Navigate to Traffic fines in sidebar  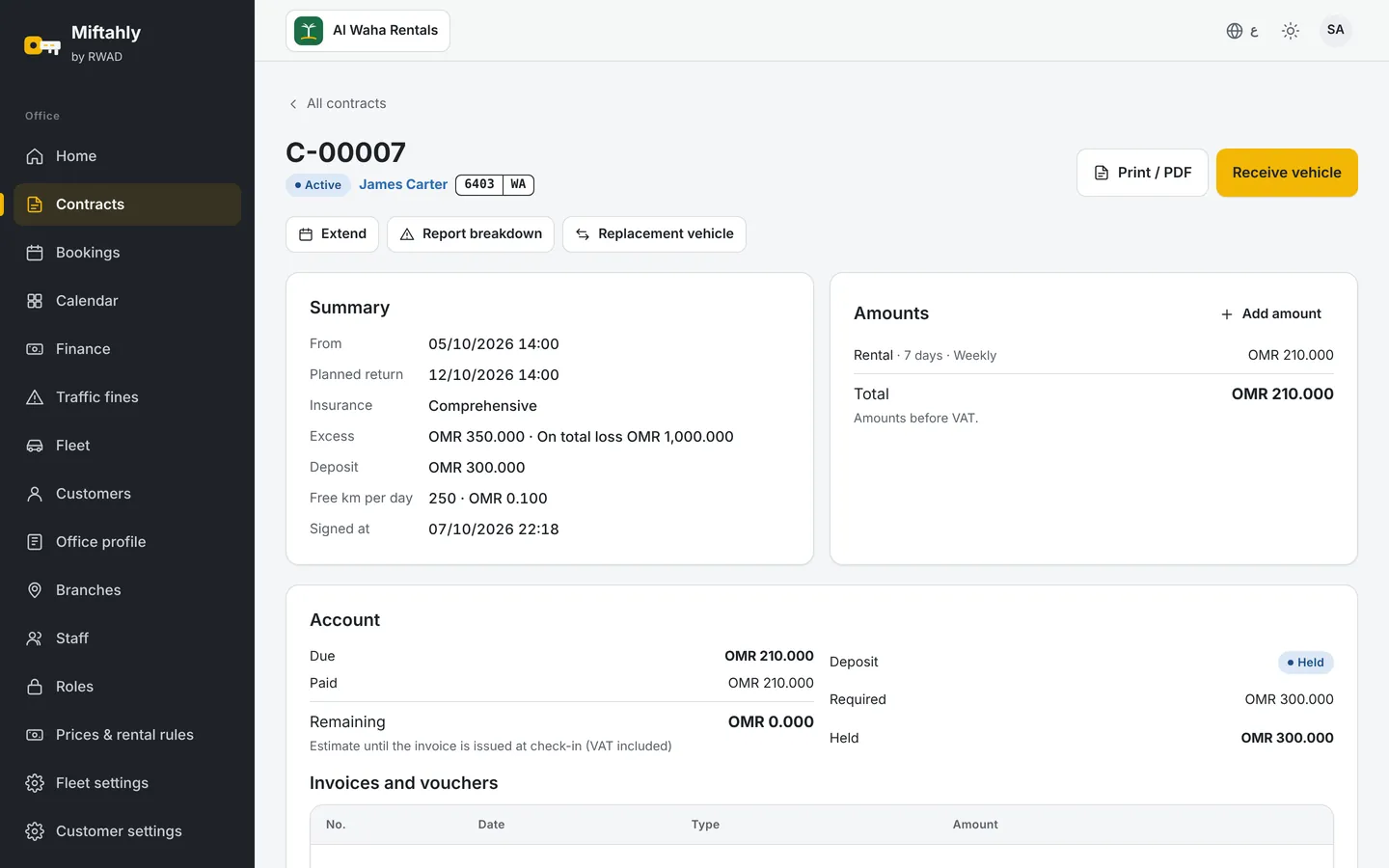pyautogui.click(x=127, y=397)
